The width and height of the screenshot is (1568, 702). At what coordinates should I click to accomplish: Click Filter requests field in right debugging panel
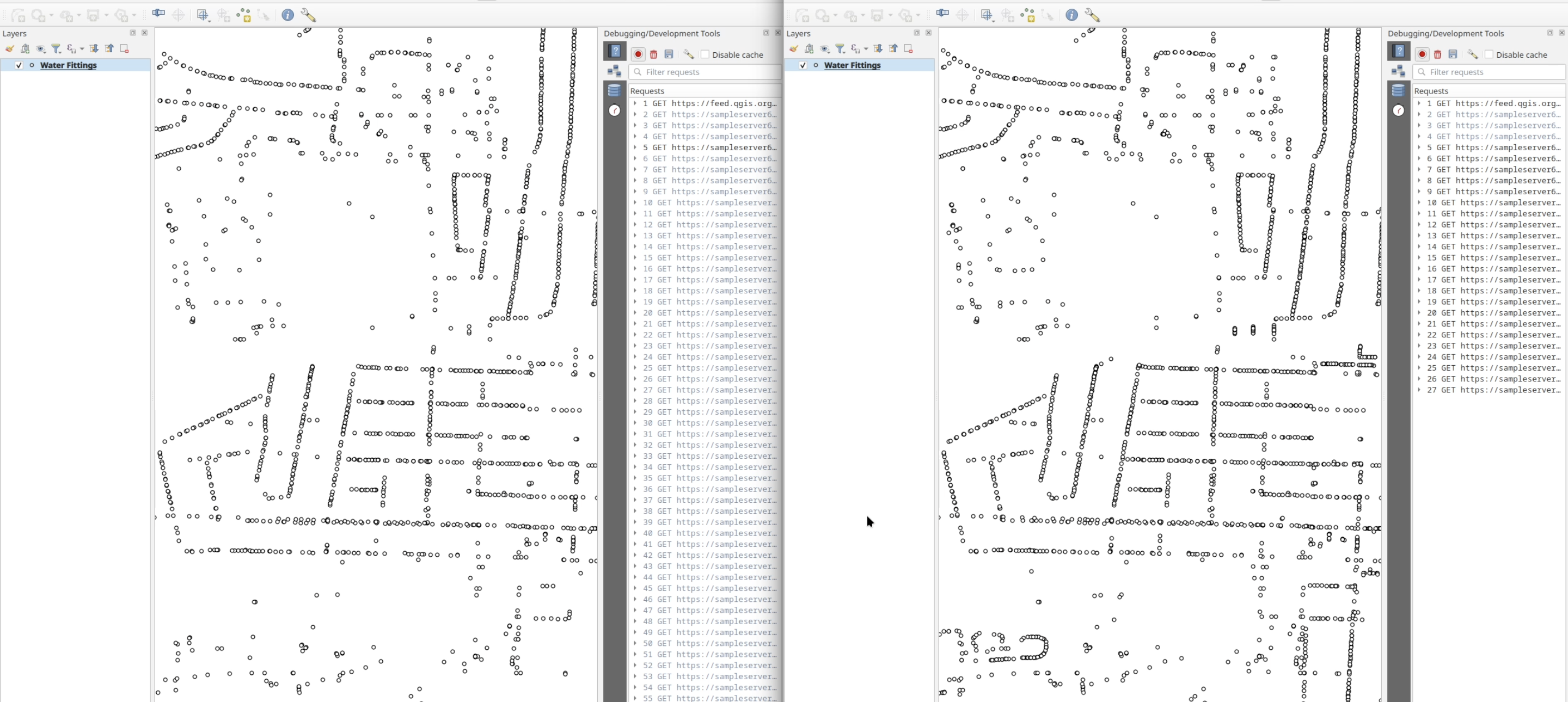tap(1489, 72)
